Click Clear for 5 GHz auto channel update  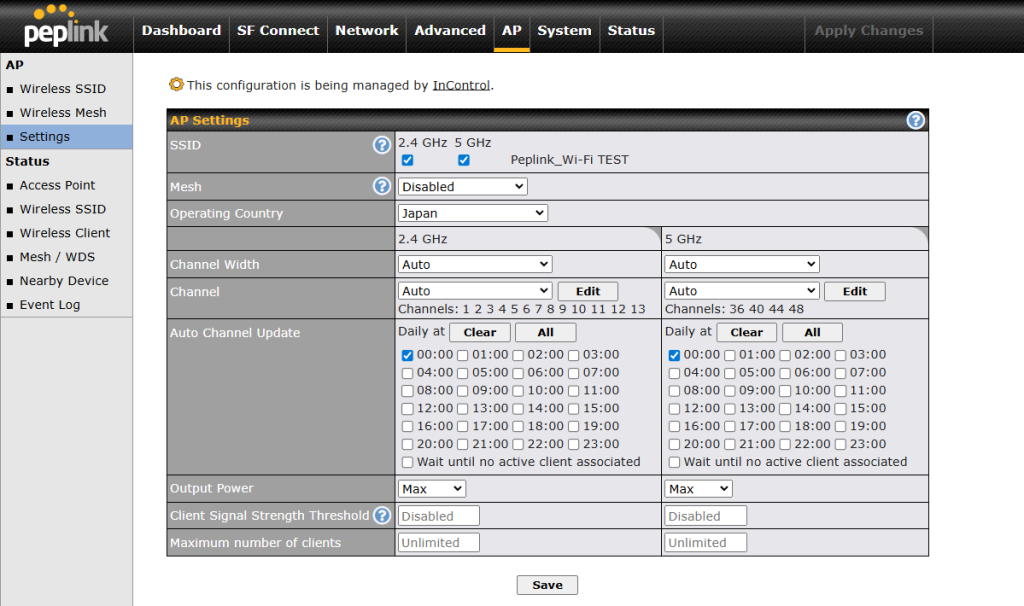pyautogui.click(x=746, y=333)
